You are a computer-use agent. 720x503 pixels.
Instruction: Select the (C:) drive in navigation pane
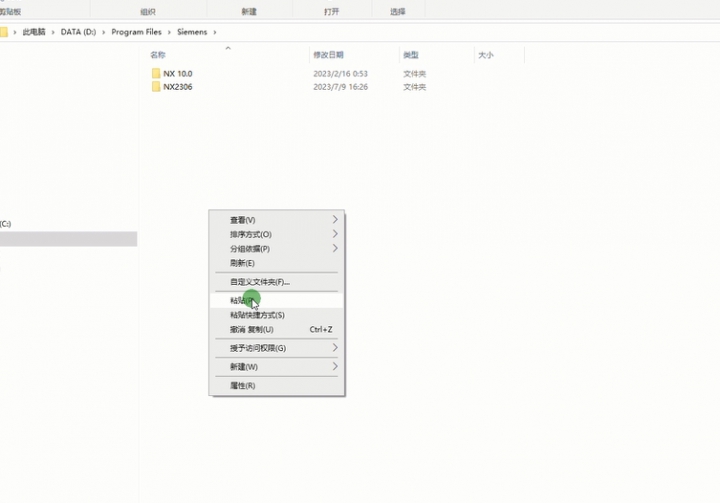click(6, 224)
